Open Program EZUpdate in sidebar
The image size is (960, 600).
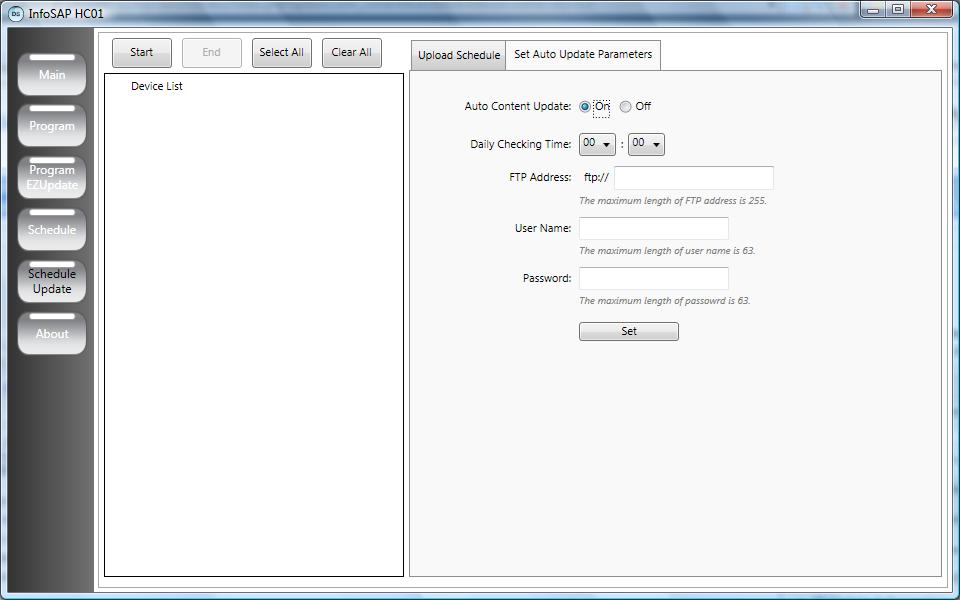(x=52, y=178)
